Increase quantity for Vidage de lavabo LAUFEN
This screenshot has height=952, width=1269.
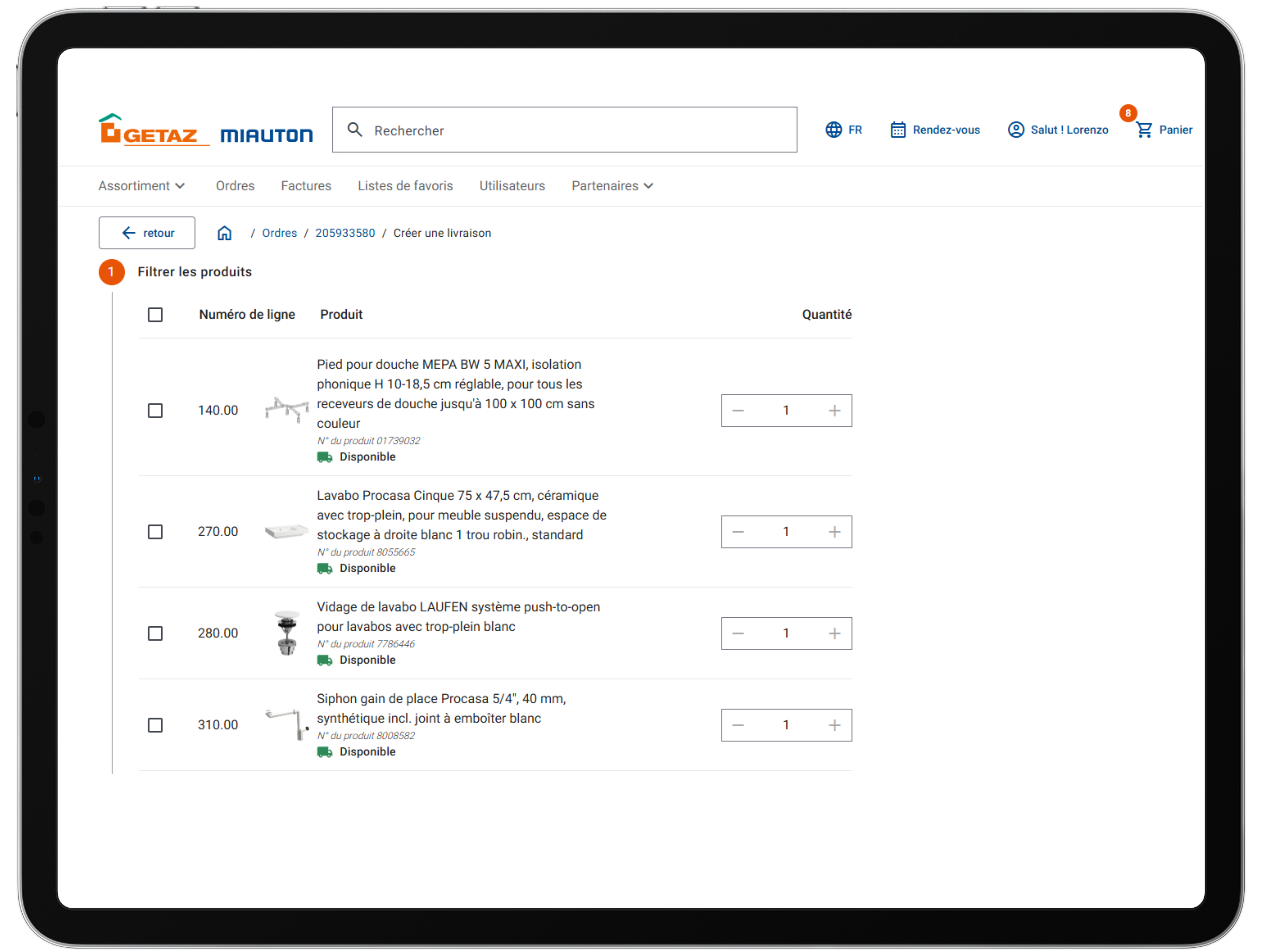(835, 633)
